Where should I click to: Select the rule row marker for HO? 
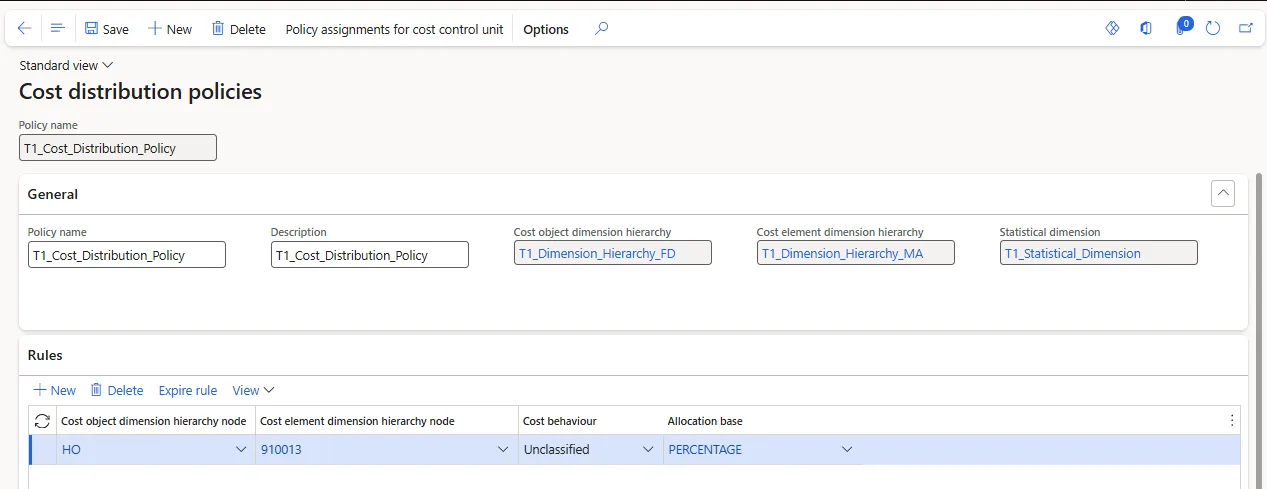click(43, 450)
